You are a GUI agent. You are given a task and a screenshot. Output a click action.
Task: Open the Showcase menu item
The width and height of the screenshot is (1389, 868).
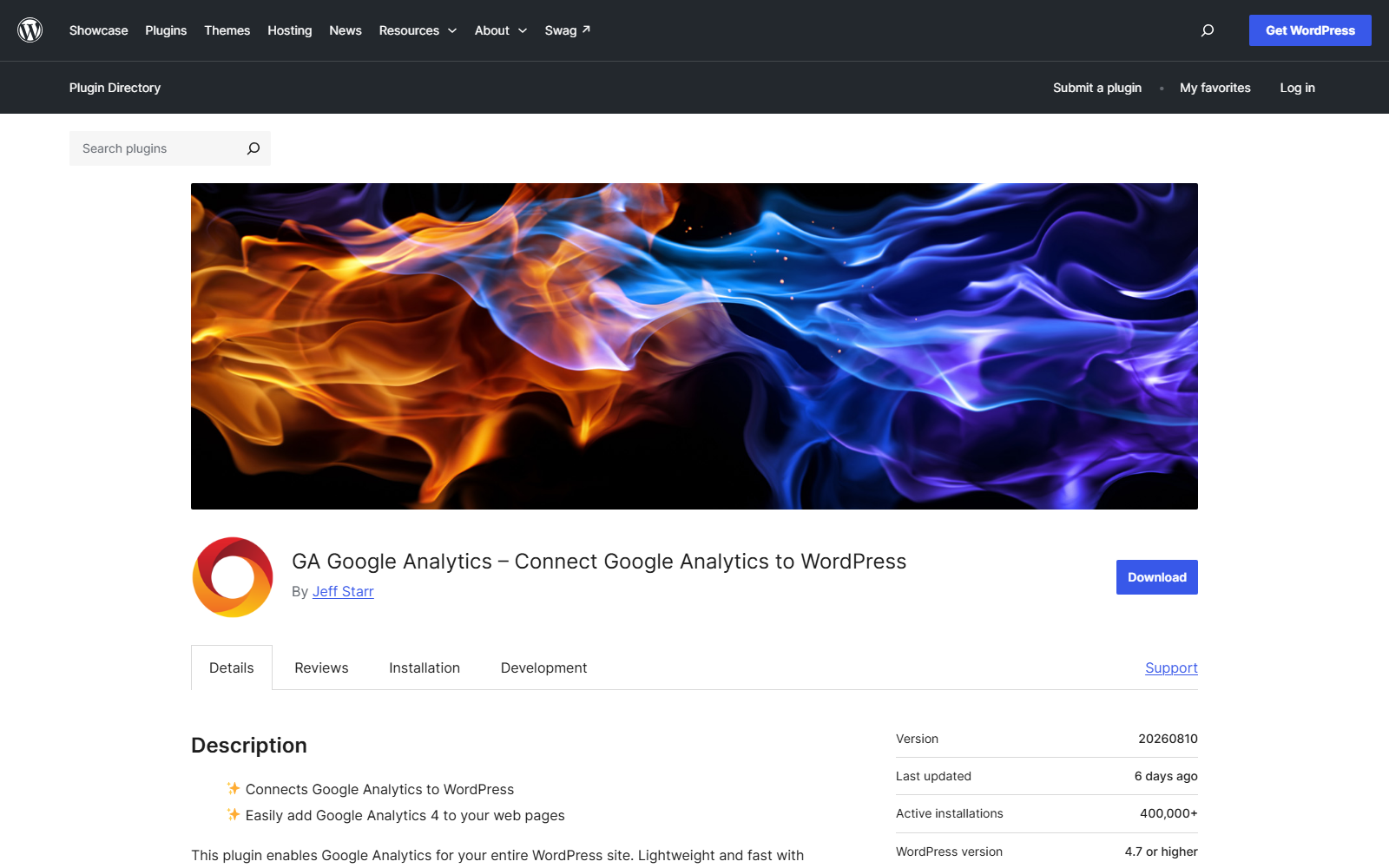[x=99, y=30]
